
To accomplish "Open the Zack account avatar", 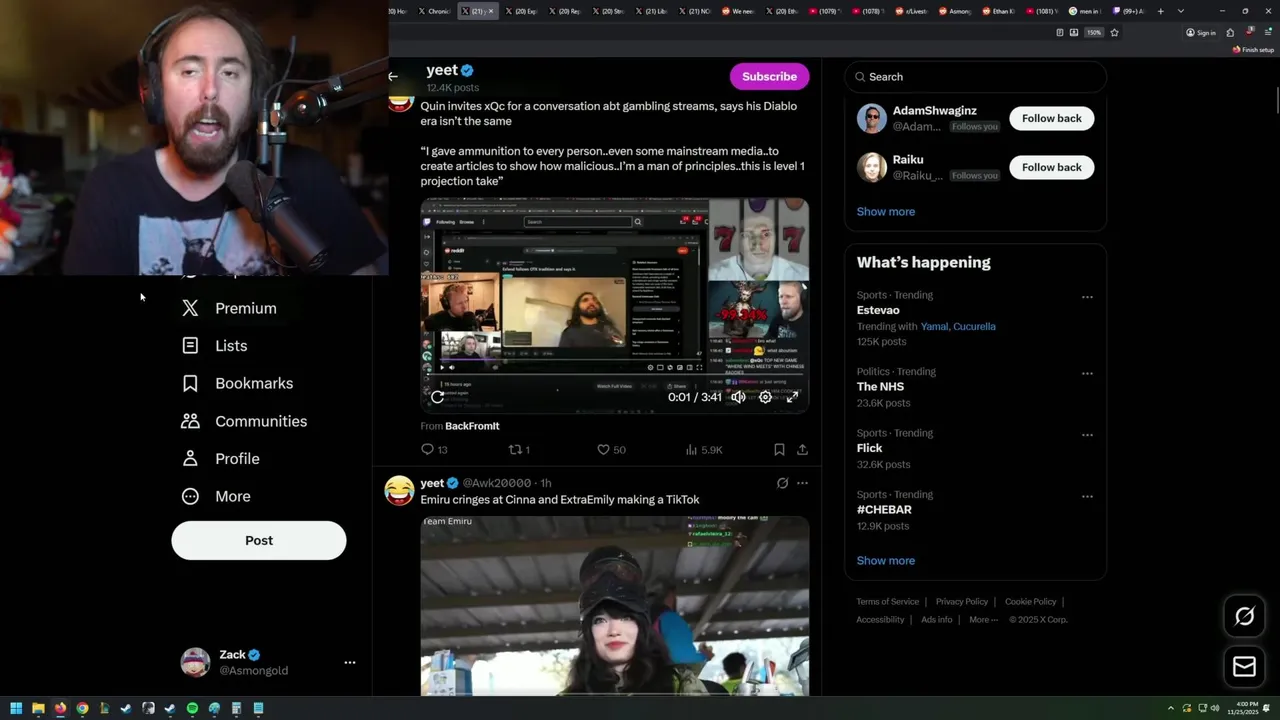I will point(195,662).
